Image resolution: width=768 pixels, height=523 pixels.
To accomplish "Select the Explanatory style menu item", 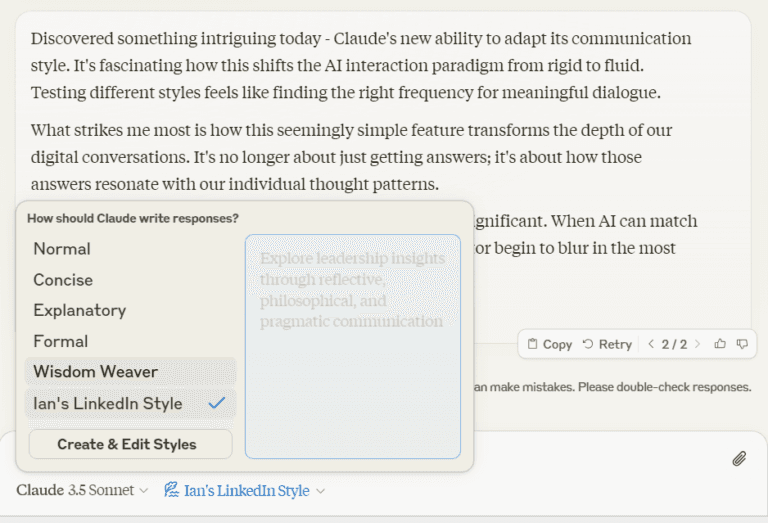I will click(x=79, y=310).
